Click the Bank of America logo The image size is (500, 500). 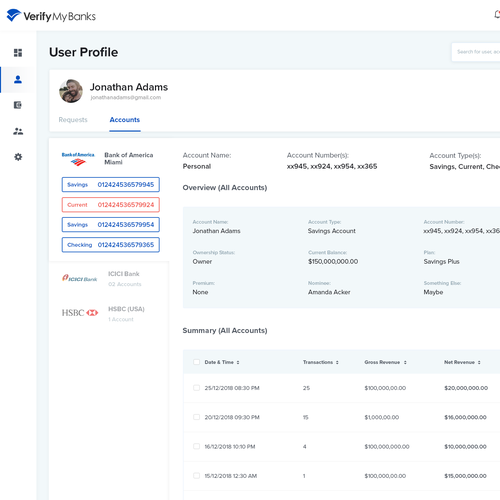(x=78, y=159)
